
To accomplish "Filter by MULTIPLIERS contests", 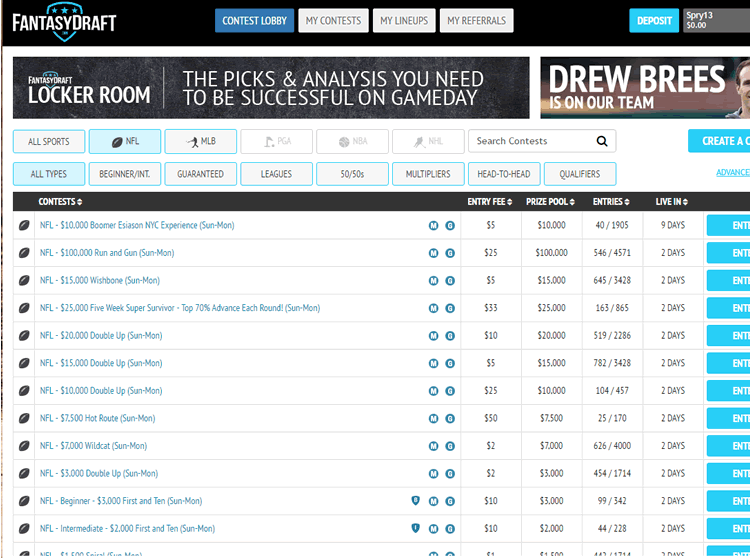I will point(428,174).
